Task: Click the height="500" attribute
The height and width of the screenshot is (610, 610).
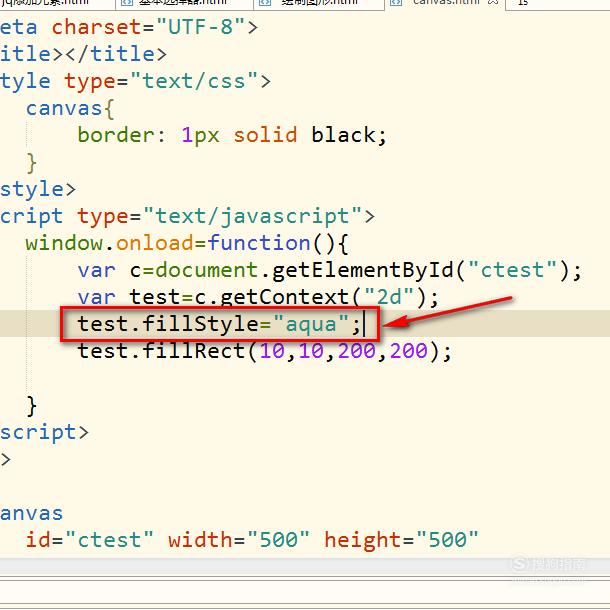Action: 401,540
